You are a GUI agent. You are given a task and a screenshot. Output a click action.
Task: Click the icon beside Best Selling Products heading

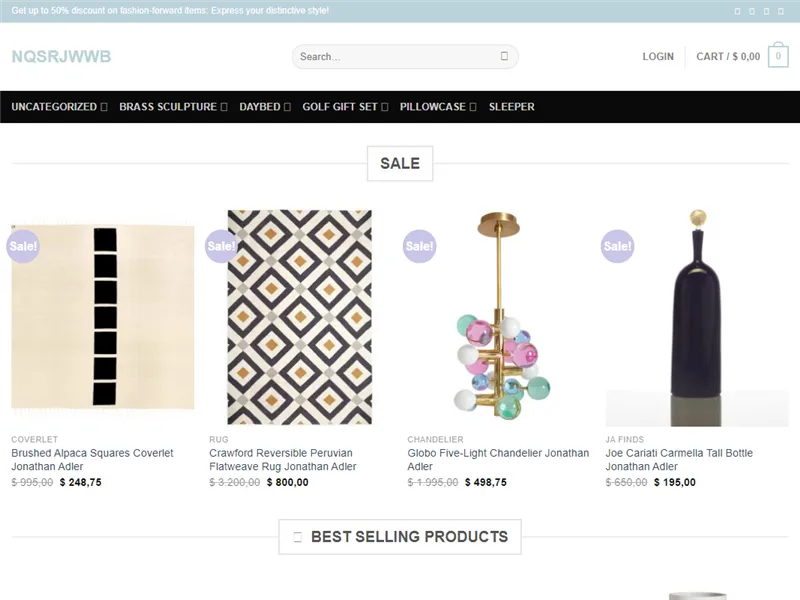296,536
